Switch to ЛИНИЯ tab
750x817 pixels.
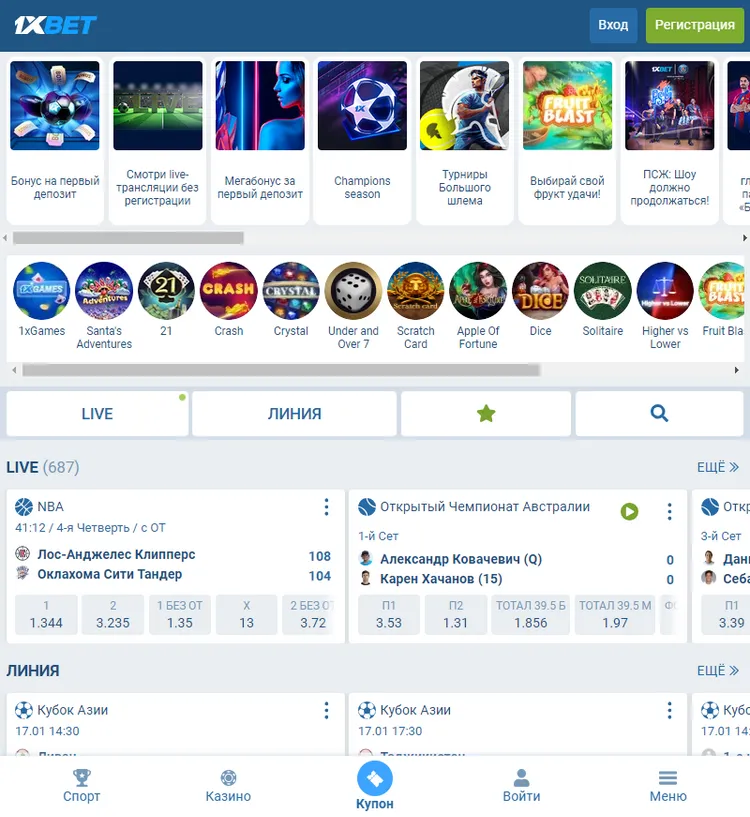tap(294, 414)
